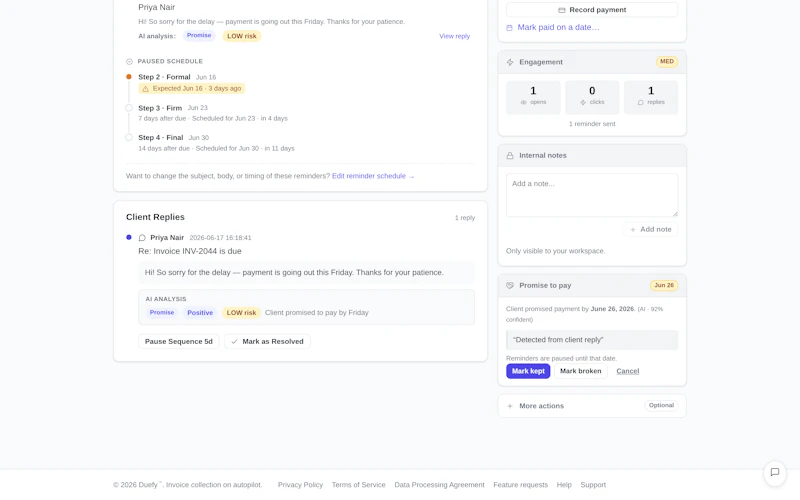Click the LOW risk tag in Client Replies analysis

[241, 313]
